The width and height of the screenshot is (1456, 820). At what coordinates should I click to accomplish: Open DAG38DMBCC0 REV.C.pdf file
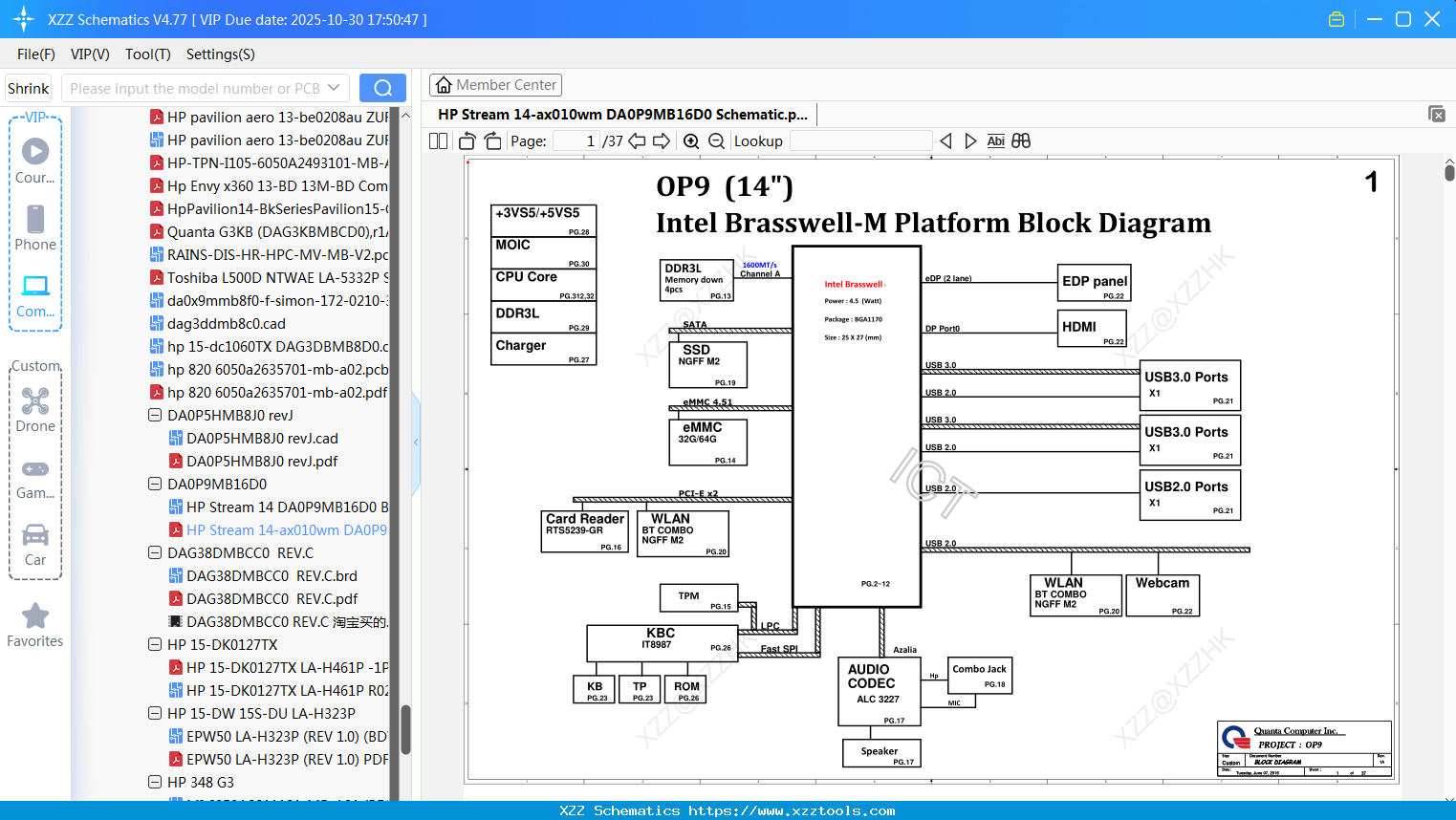(264, 598)
